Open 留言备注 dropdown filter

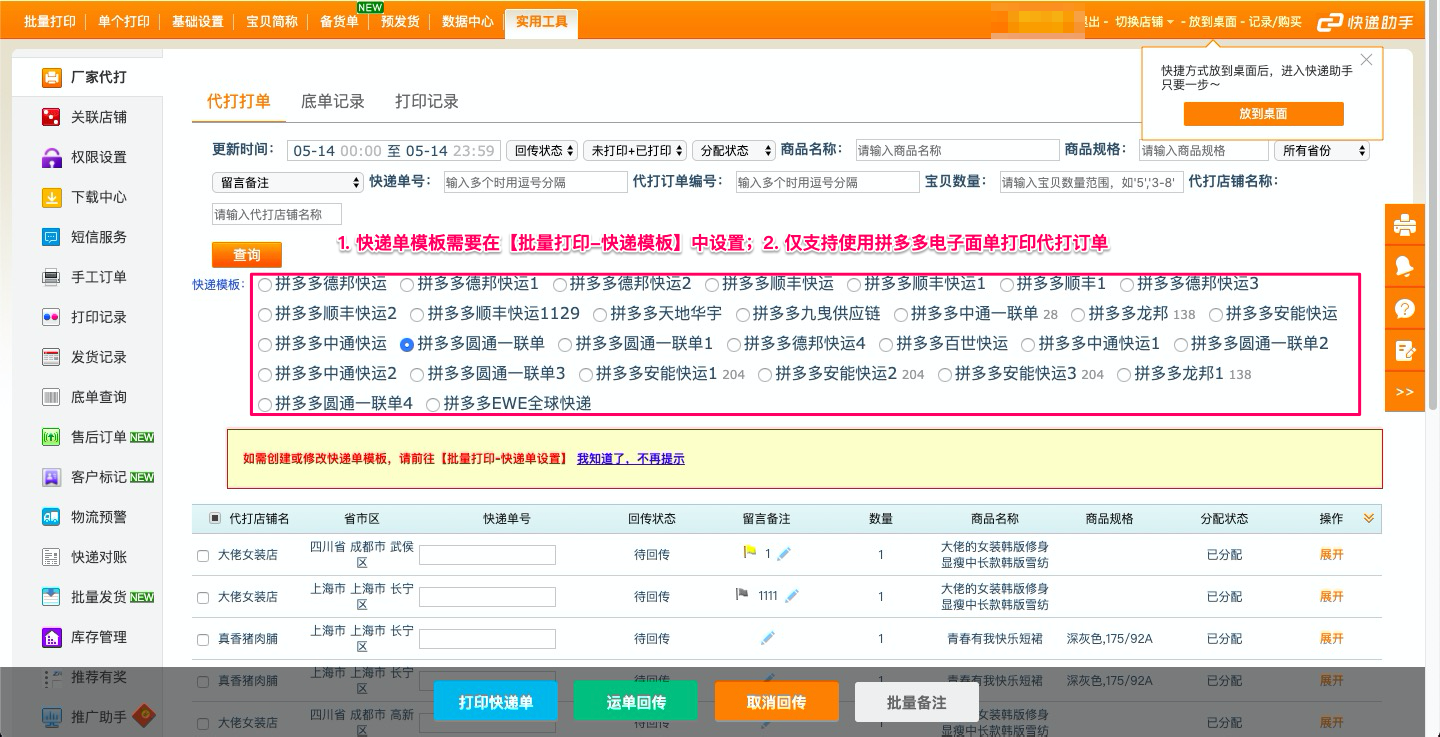pyautogui.click(x=288, y=182)
